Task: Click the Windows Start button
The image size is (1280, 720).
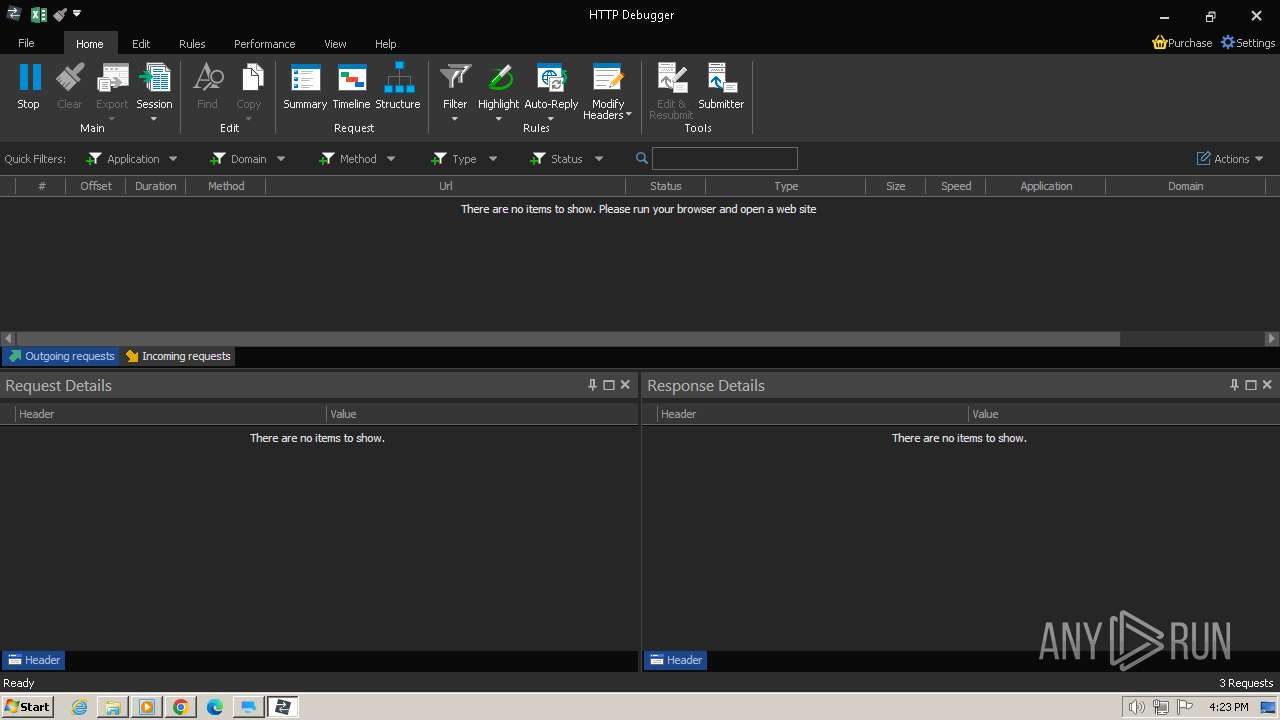Action: coord(28,707)
